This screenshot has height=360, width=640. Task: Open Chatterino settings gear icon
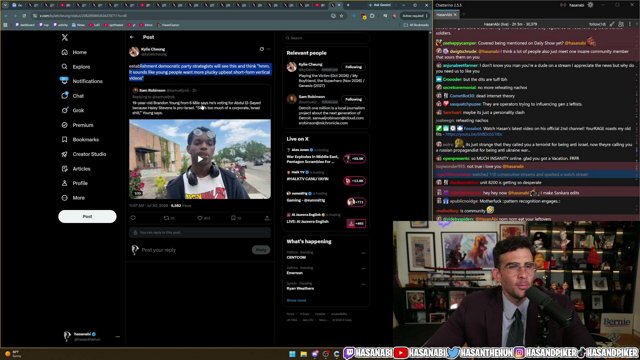pyautogui.click(x=590, y=5)
